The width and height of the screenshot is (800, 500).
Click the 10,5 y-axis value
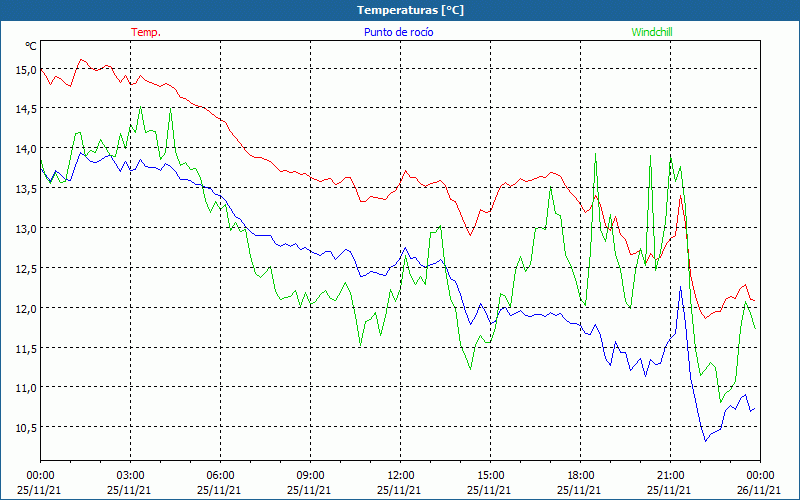coord(26,428)
